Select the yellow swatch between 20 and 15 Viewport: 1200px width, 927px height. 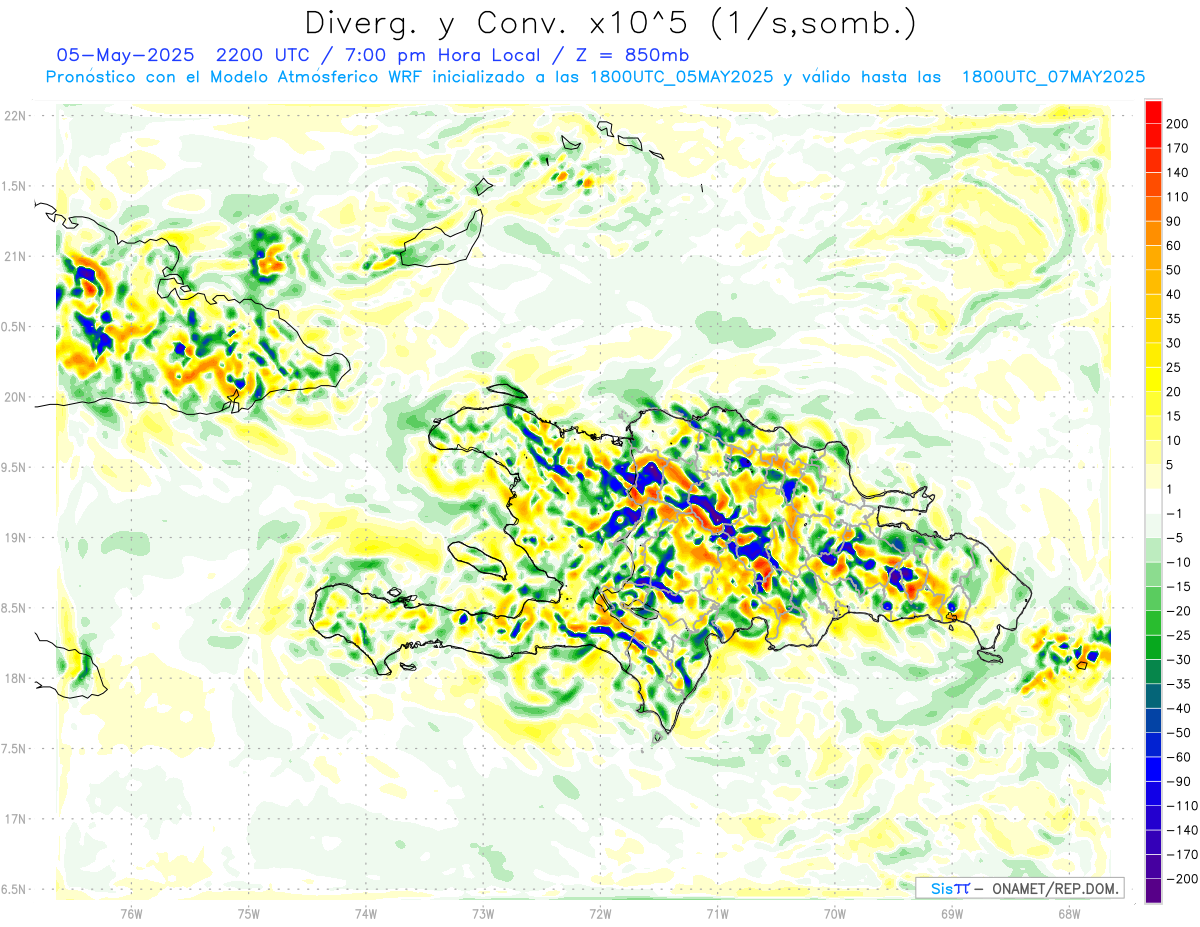pyautogui.click(x=1153, y=403)
